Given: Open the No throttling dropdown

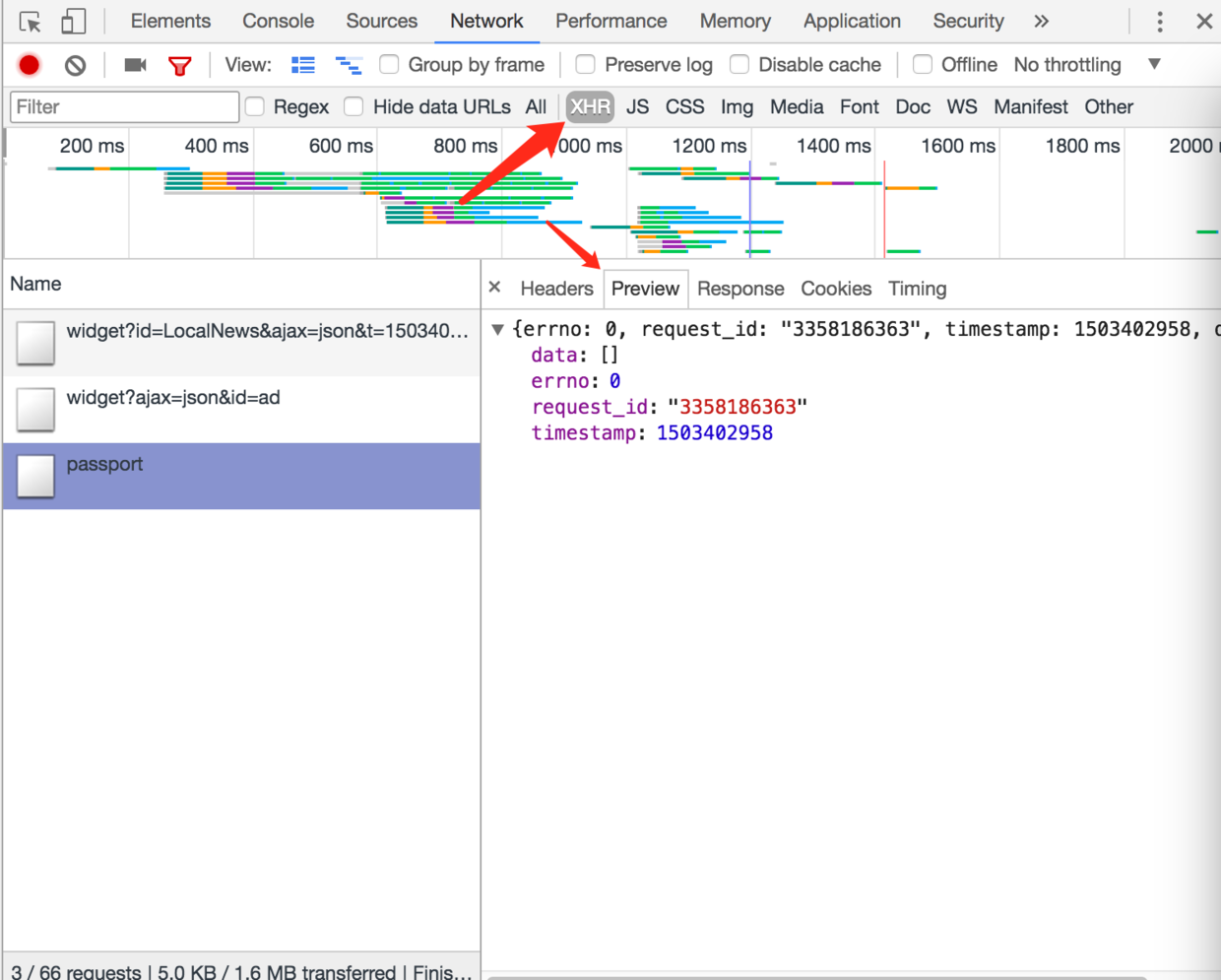Looking at the screenshot, I should pyautogui.click(x=1087, y=64).
